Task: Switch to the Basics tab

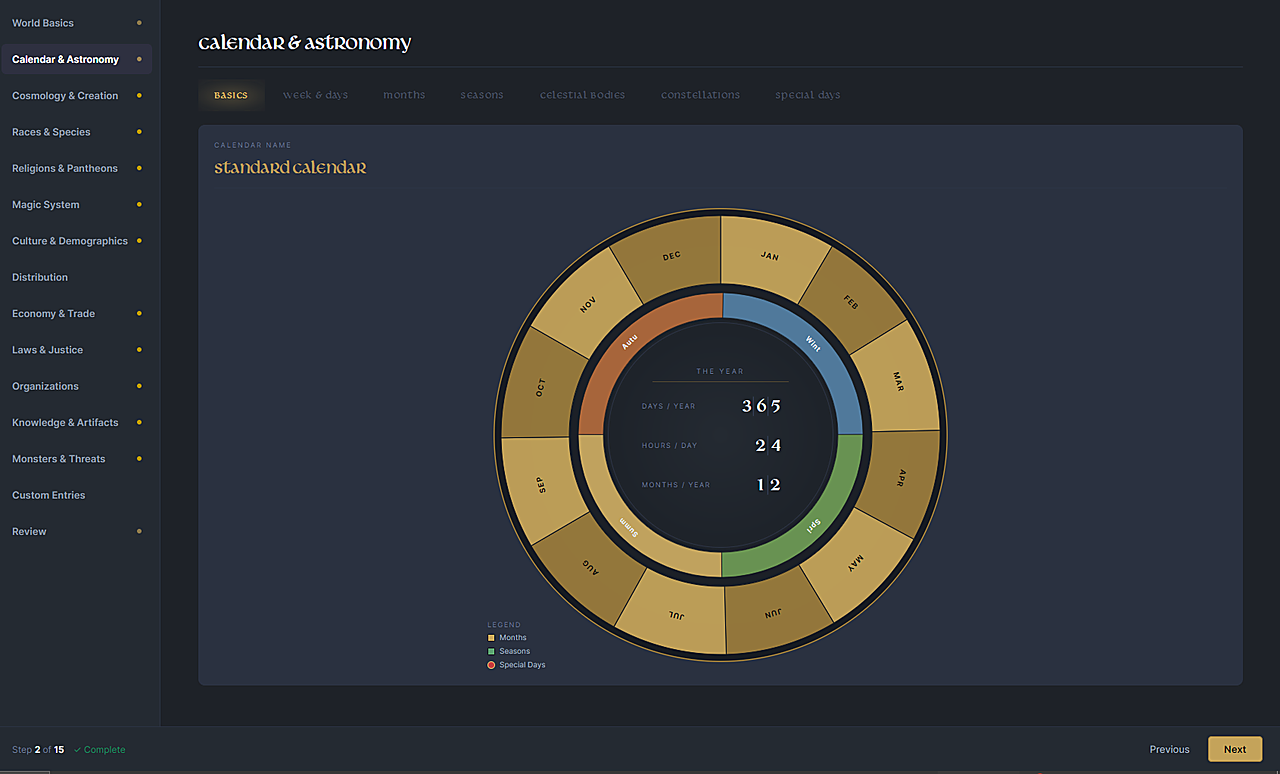Action: pos(231,95)
